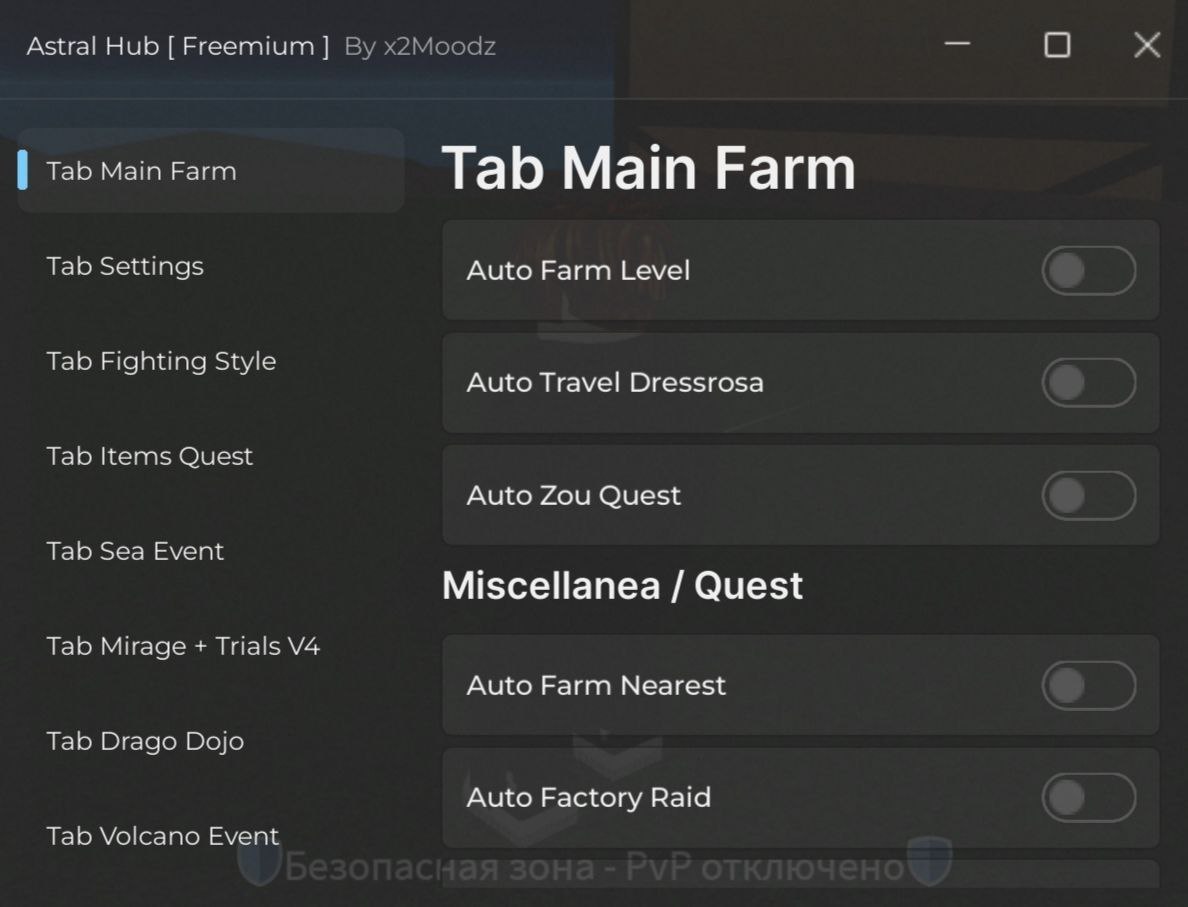Toggle Auto Factory Raid switch
Viewport: 1188px width, 907px height.
pyautogui.click(x=1088, y=798)
